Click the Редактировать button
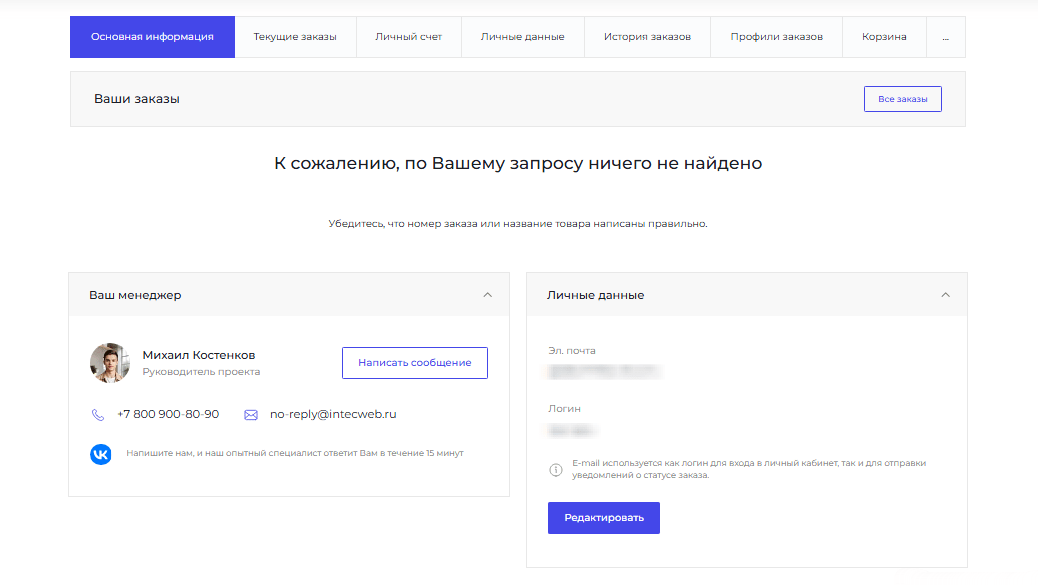The width and height of the screenshot is (1038, 585). (x=603, y=518)
